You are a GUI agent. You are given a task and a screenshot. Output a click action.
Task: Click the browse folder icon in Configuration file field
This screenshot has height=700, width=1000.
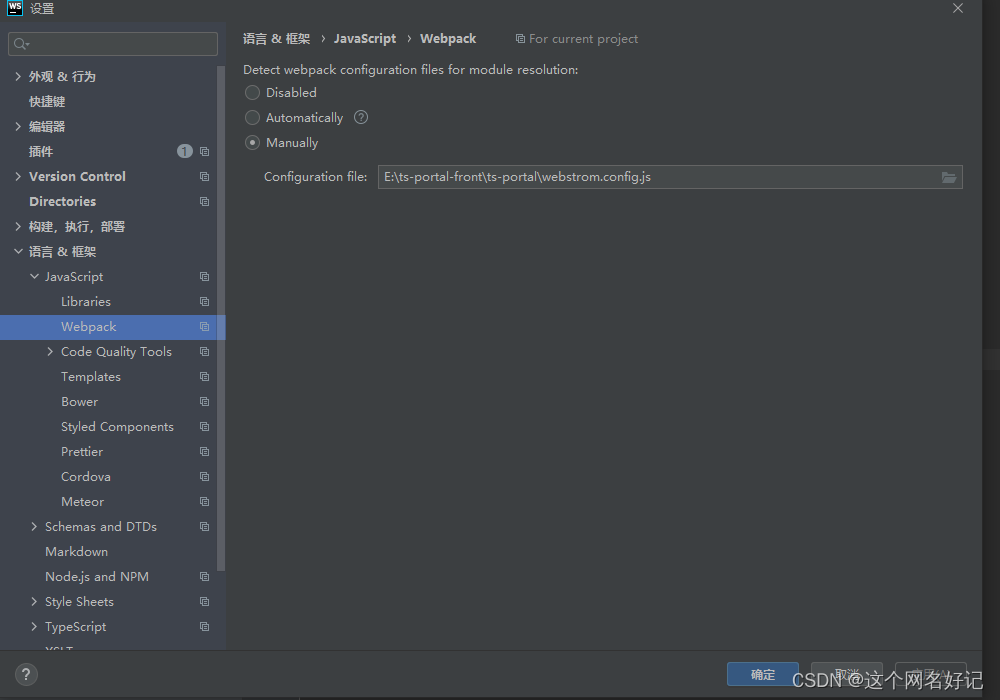[948, 177]
